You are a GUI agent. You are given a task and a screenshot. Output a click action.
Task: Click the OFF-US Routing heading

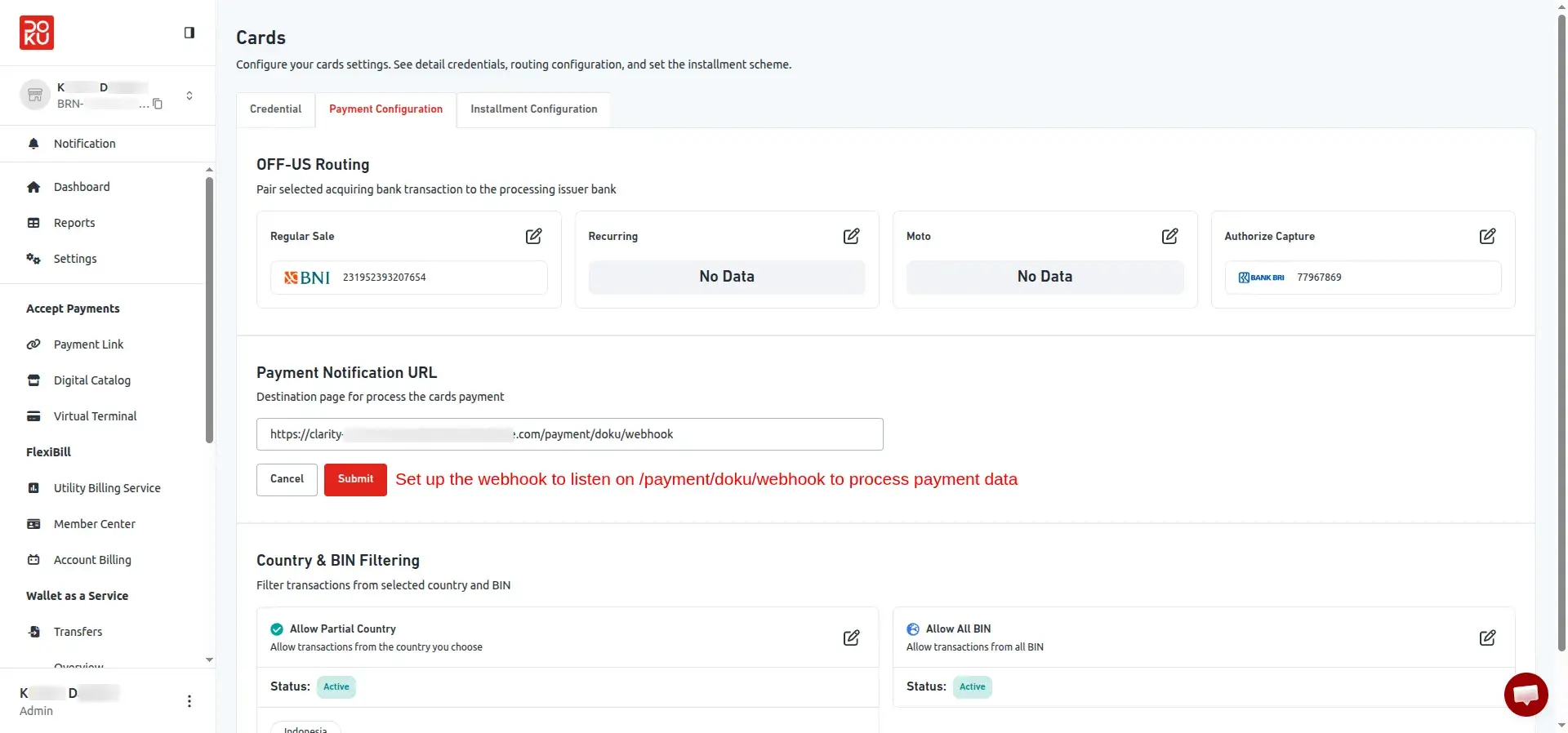click(313, 164)
